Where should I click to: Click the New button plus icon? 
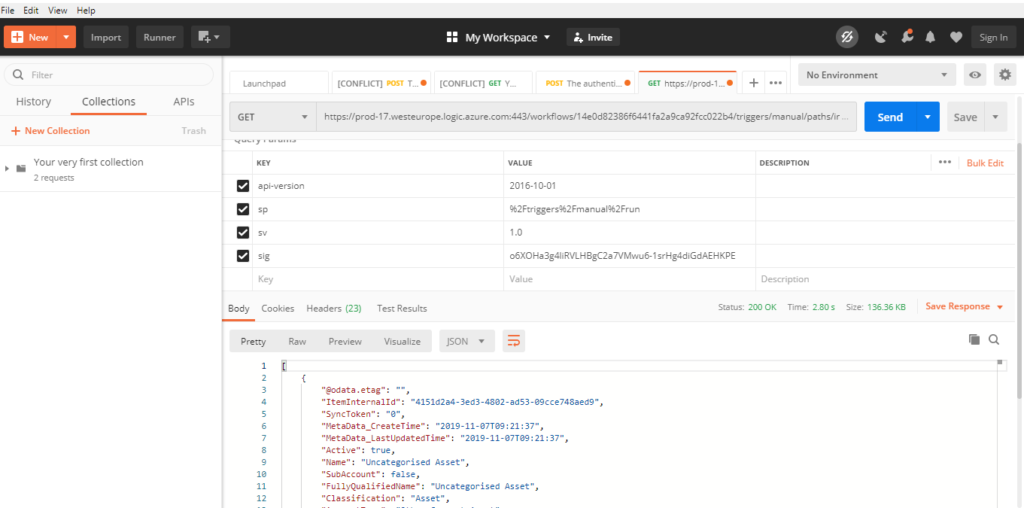18,37
